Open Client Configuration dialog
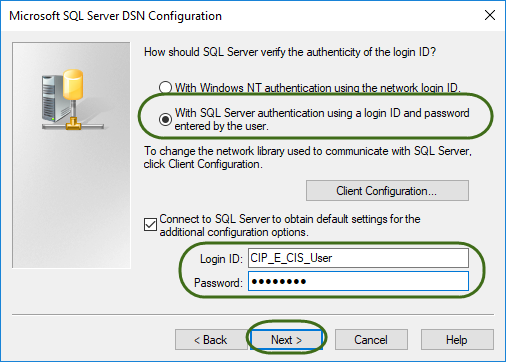 pyautogui.click(x=387, y=191)
